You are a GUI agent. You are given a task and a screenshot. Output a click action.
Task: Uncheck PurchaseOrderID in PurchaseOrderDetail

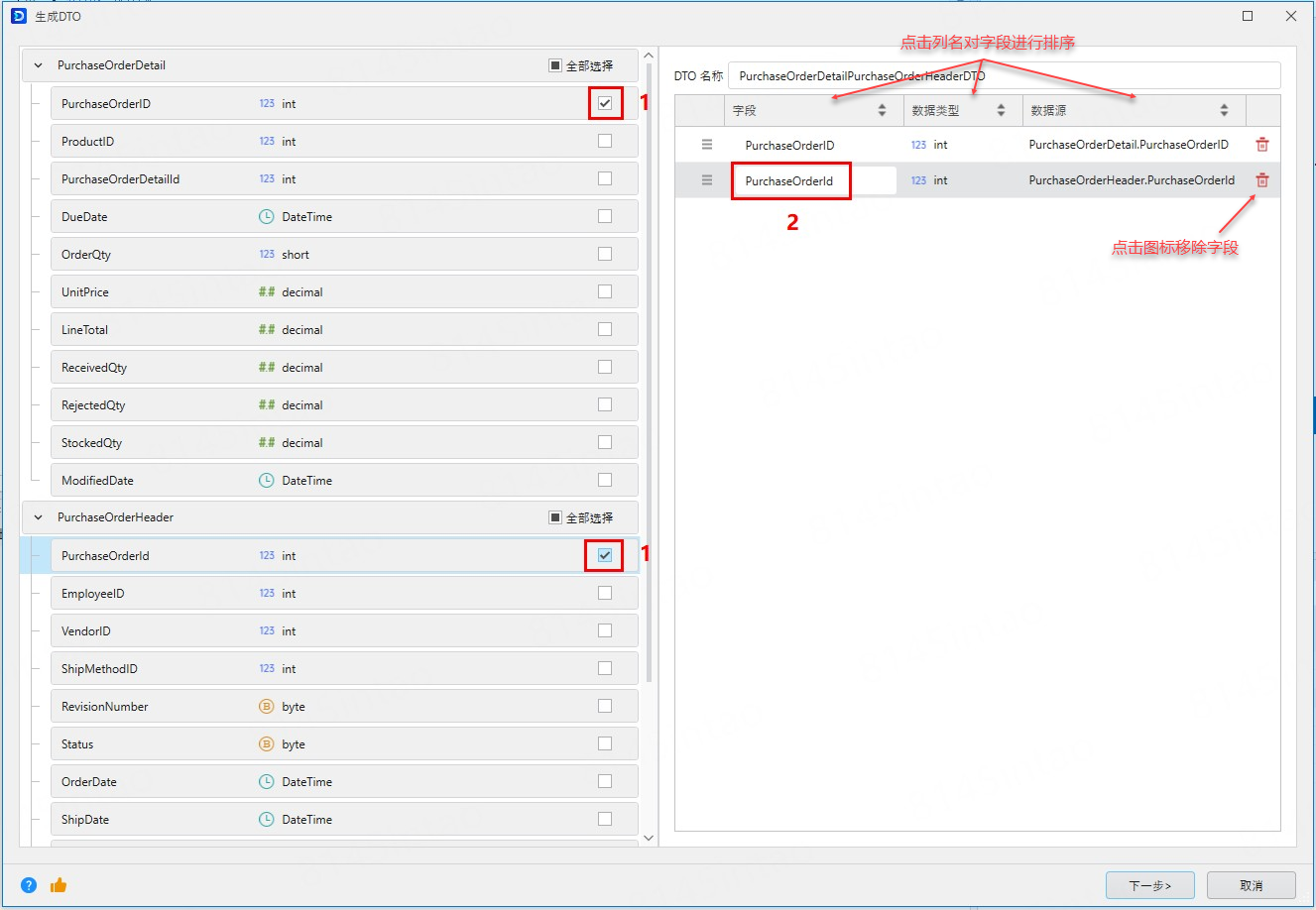(605, 103)
